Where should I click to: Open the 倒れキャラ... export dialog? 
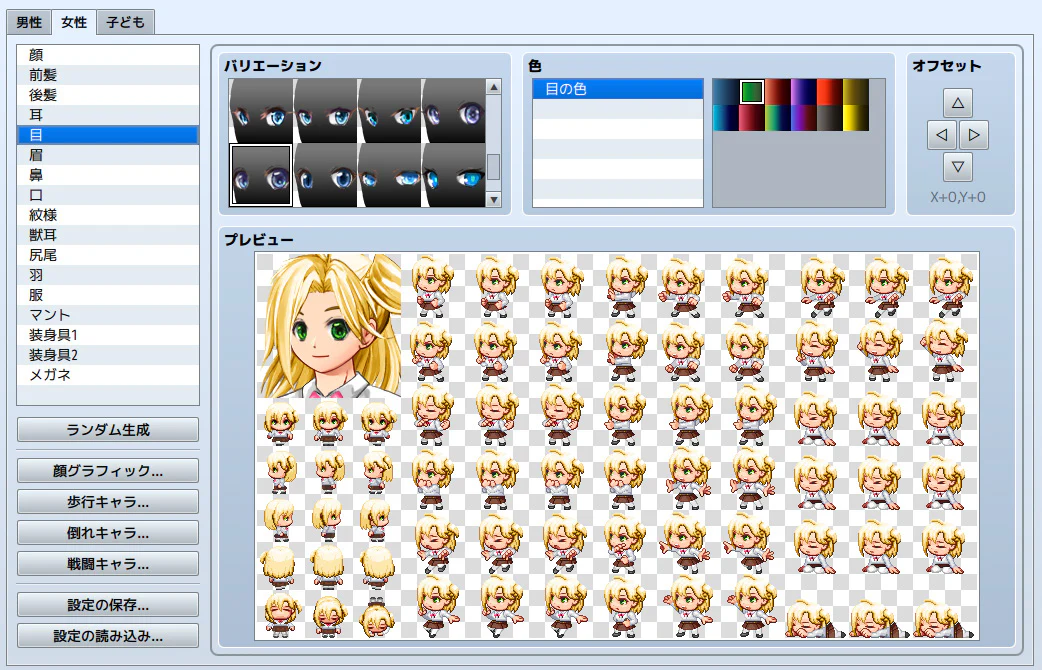coord(108,532)
